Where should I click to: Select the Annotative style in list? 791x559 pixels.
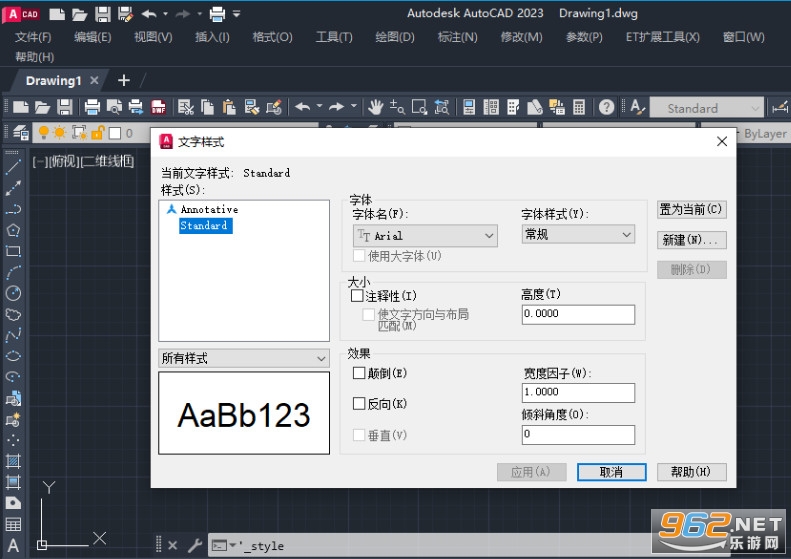pyautogui.click(x=209, y=209)
